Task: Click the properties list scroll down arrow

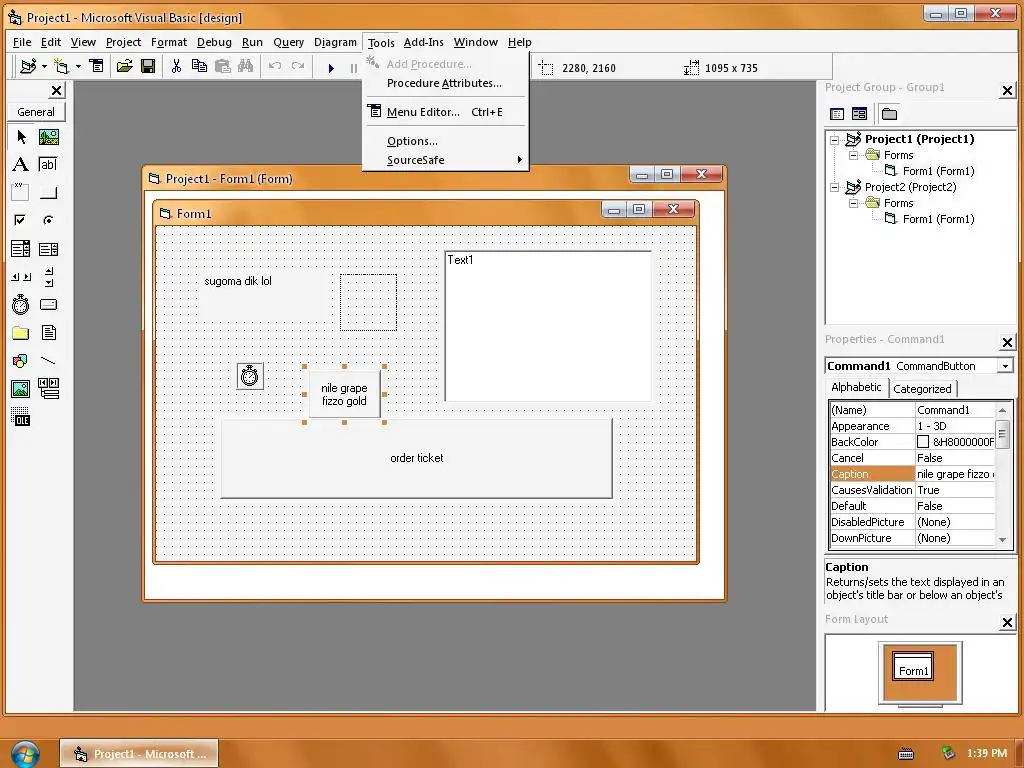Action: coord(1002,539)
